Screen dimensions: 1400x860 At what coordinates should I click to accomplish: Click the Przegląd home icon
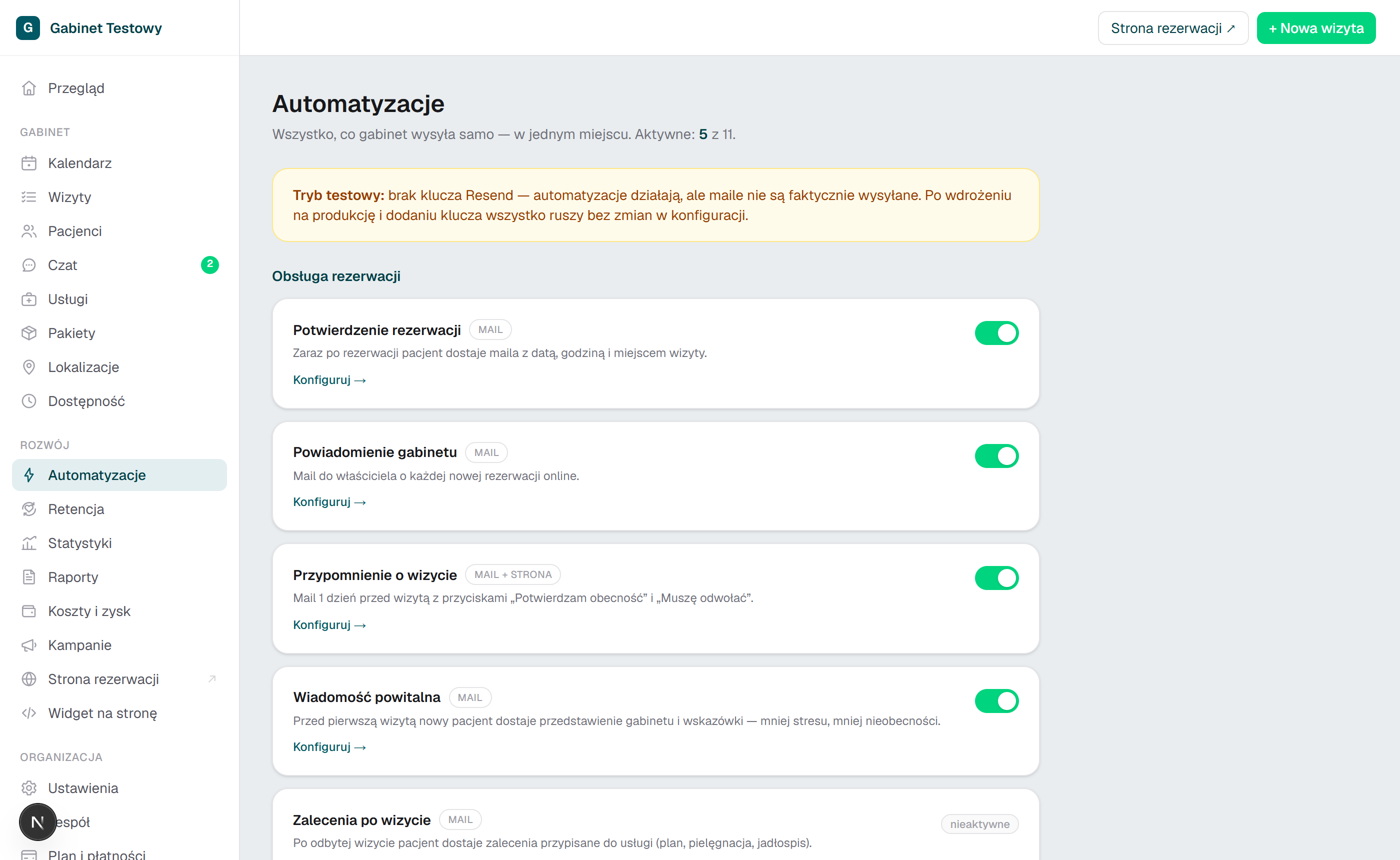[29, 88]
